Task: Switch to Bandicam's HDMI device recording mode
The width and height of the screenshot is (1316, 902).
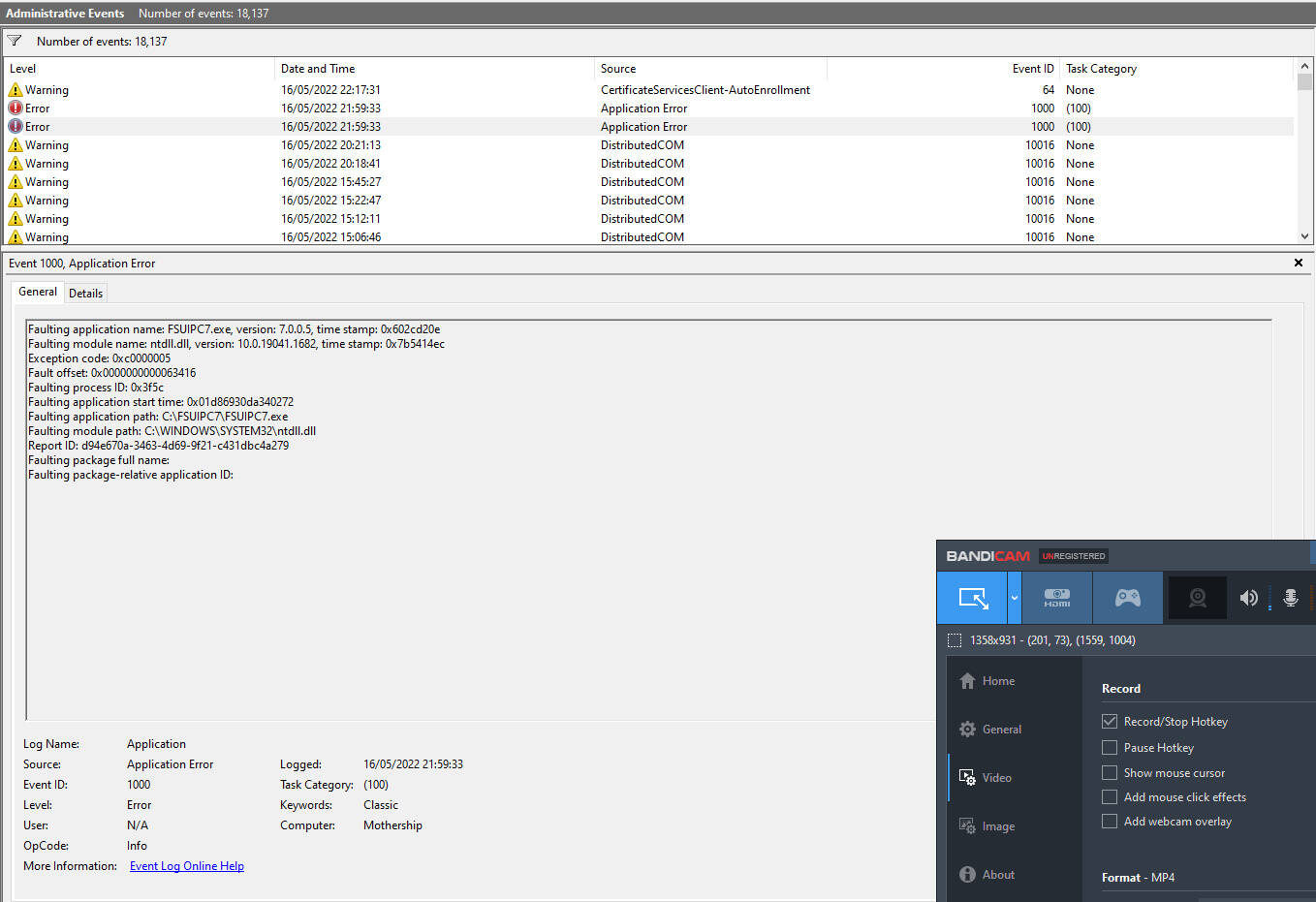Action: point(1056,598)
